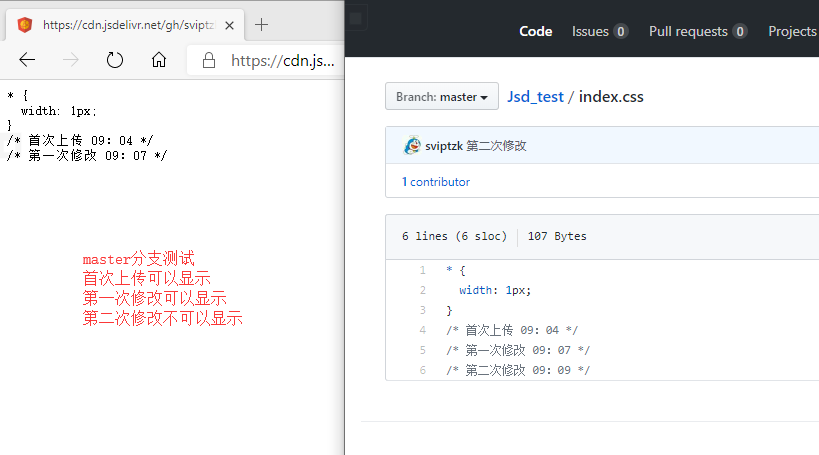Click the sviptzk username link

pos(443,146)
